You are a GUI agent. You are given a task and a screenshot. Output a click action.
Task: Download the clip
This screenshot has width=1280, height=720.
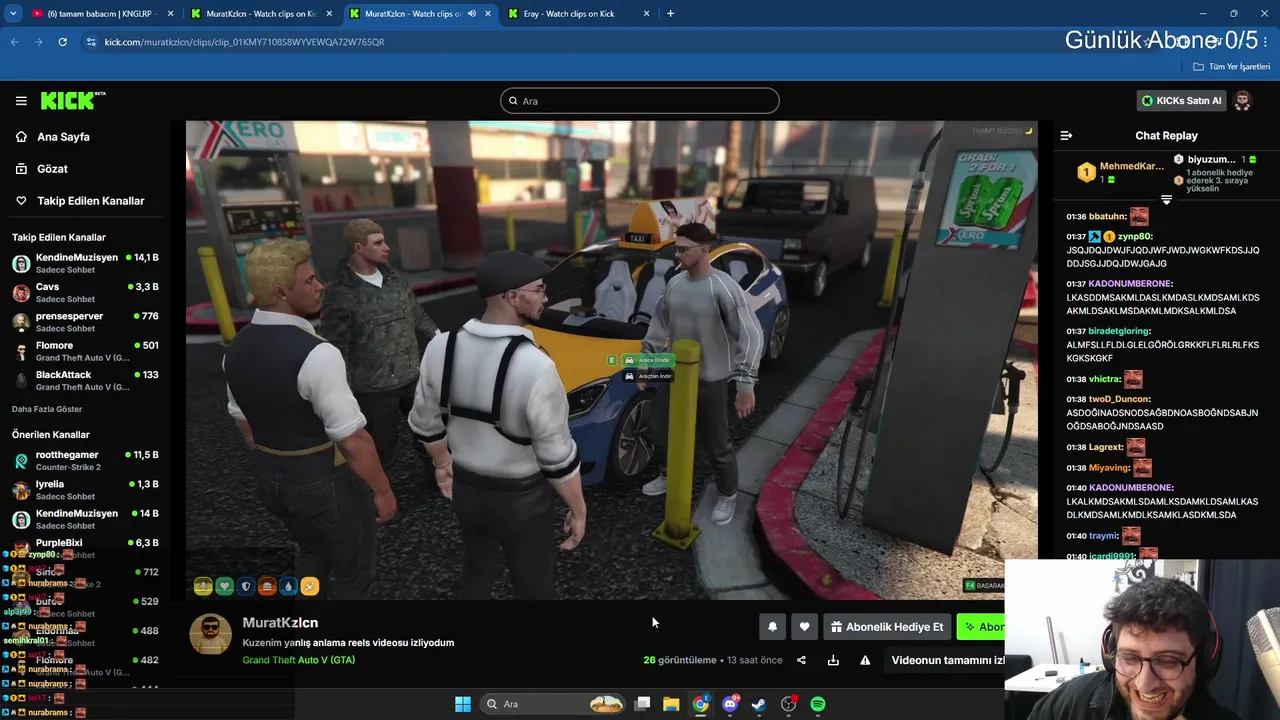833,660
